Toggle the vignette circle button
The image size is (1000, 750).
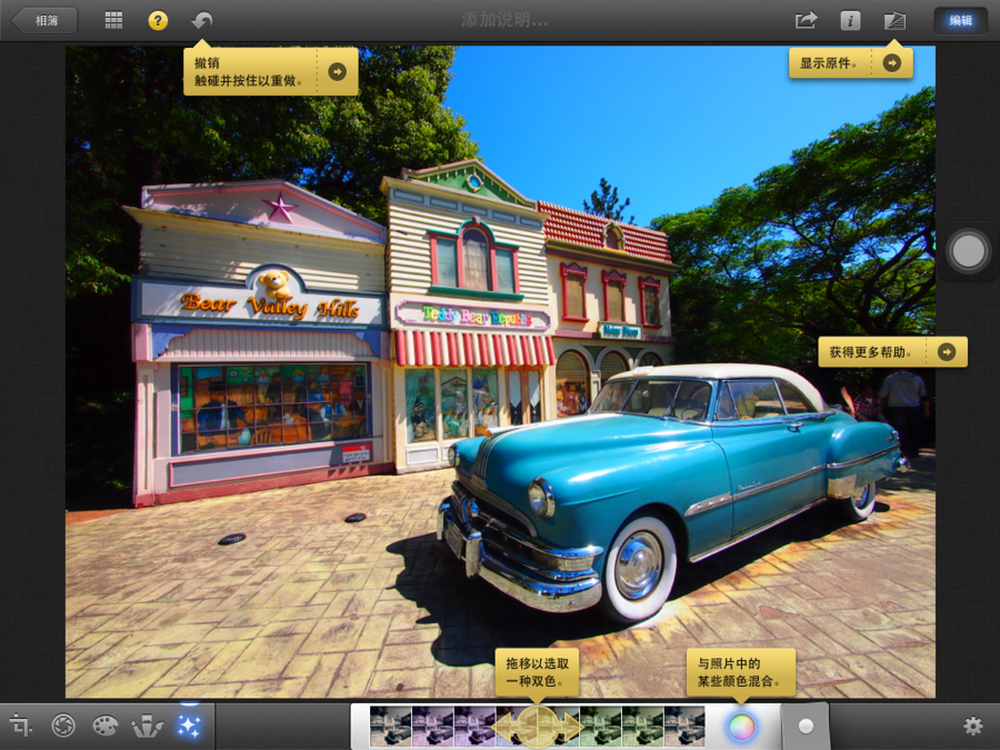click(x=805, y=726)
